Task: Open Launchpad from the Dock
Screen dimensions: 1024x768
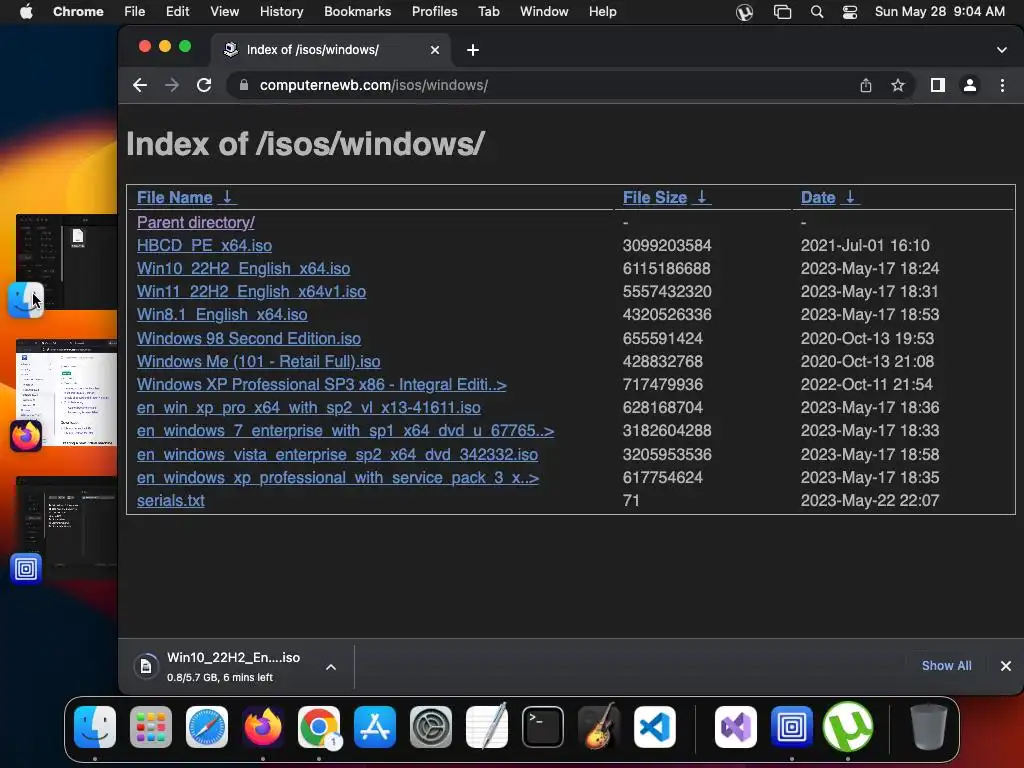Action: 151,727
